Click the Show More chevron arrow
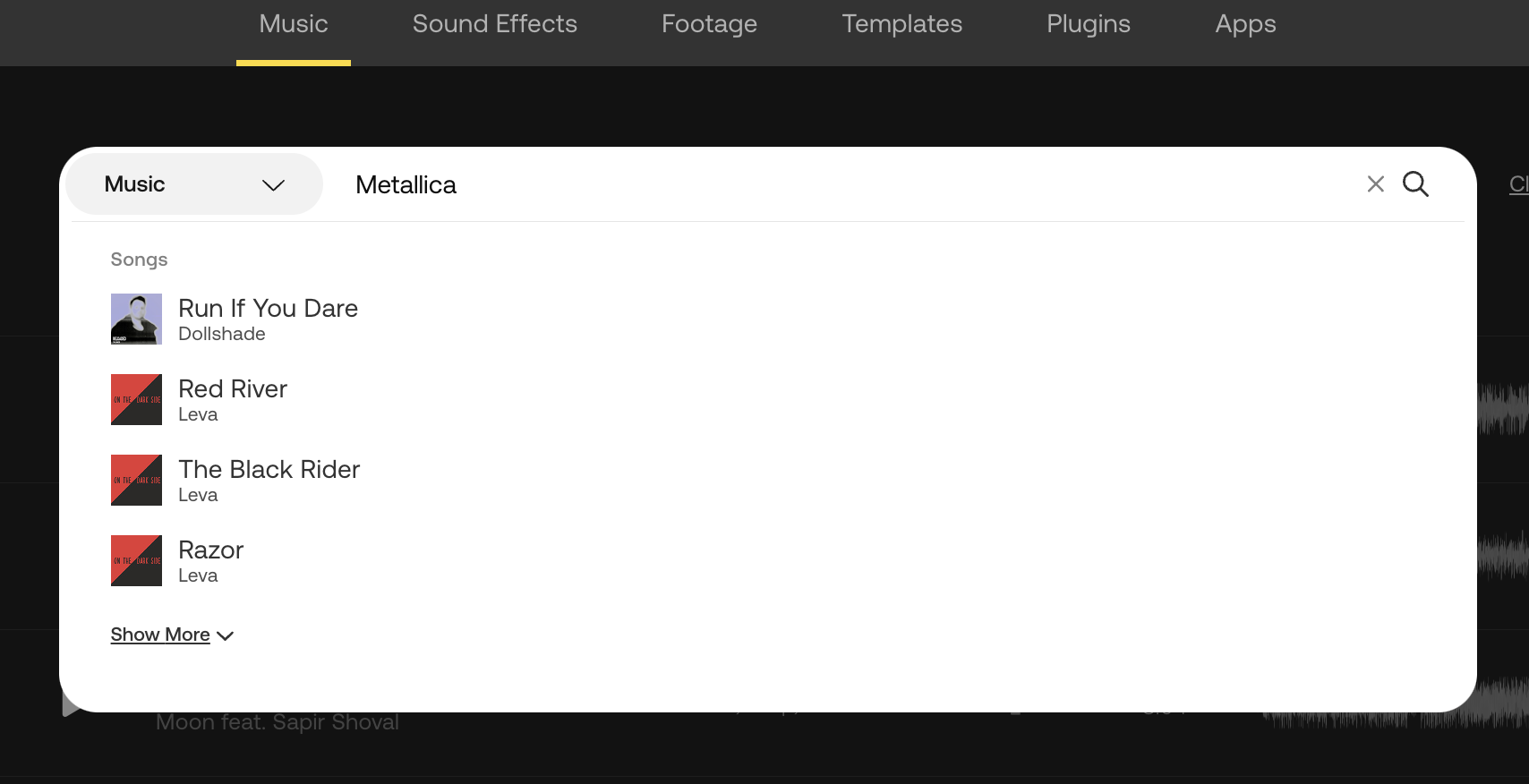Viewport: 1529px width, 784px height. (x=226, y=635)
